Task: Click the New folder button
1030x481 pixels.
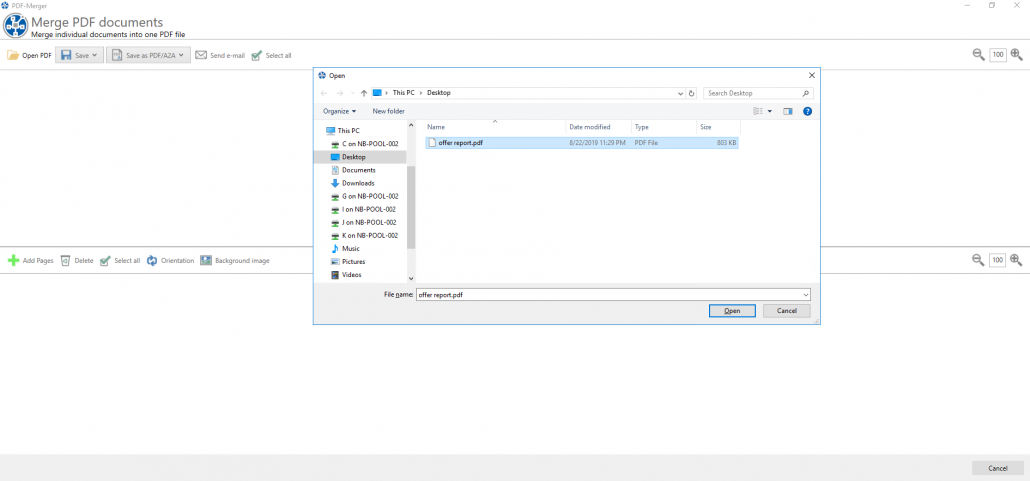Action: click(388, 111)
